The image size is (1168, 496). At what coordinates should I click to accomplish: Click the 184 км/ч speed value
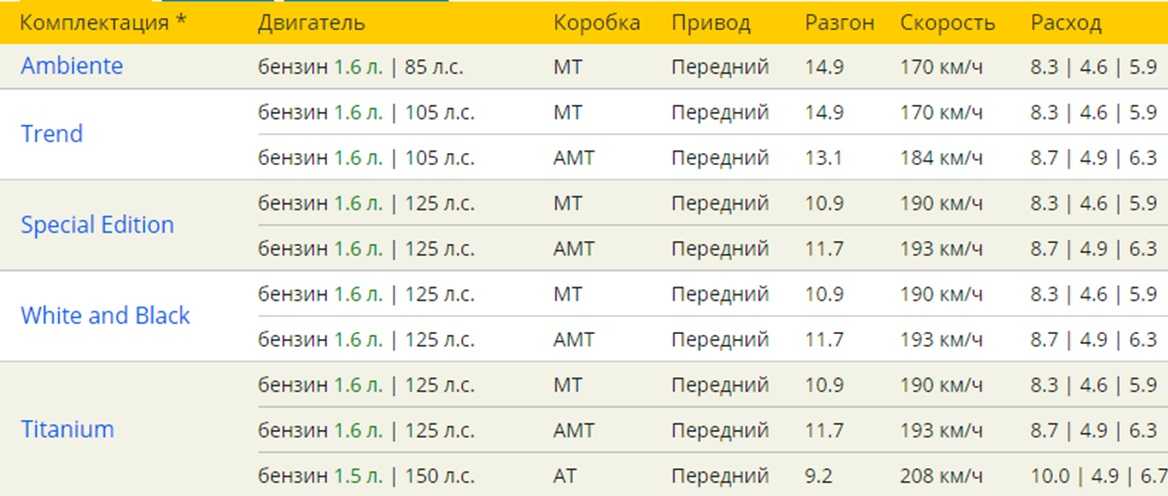coord(941,158)
